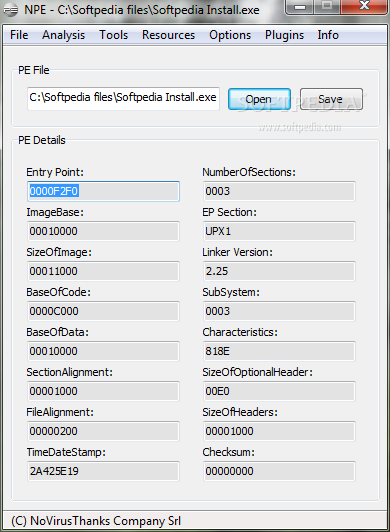The image size is (390, 532).
Task: Click the PE file path field
Action: [x=123, y=98]
